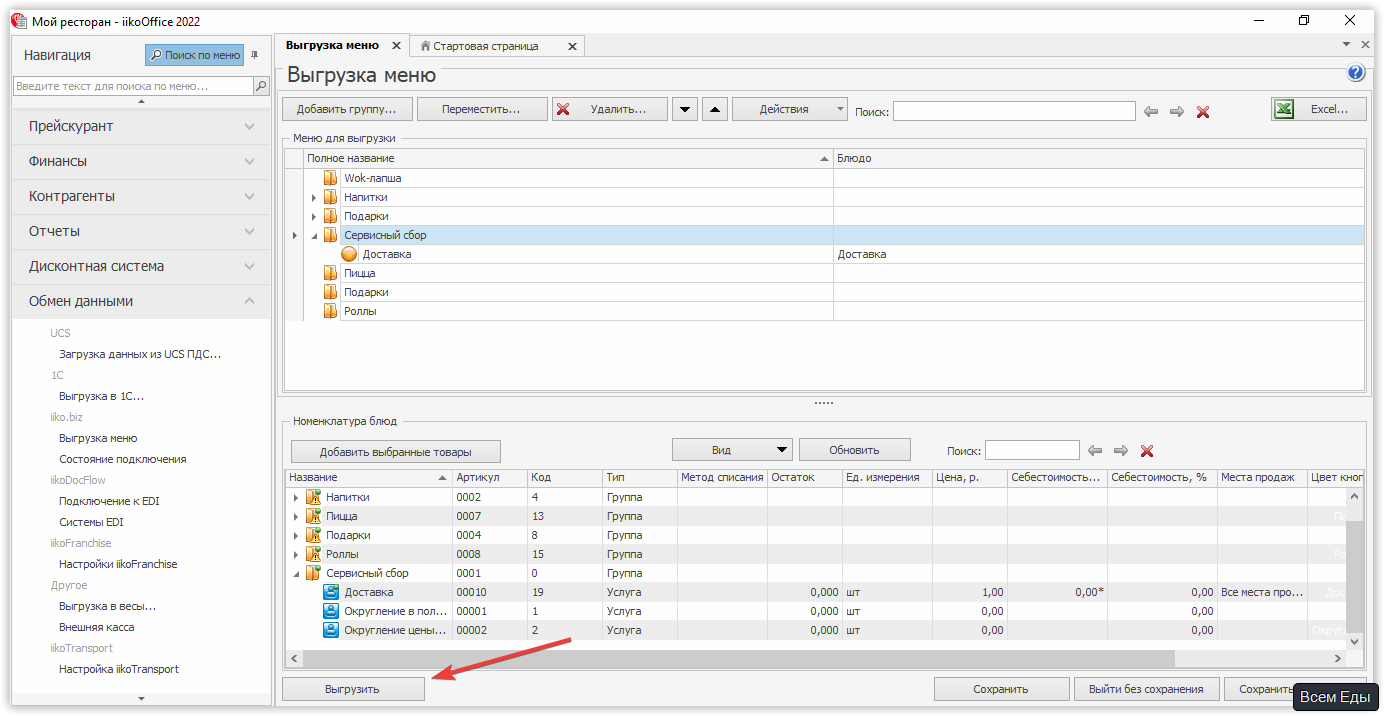The width and height of the screenshot is (1384, 716).
Task: Move selected menu item up arrow
Action: coord(714,109)
